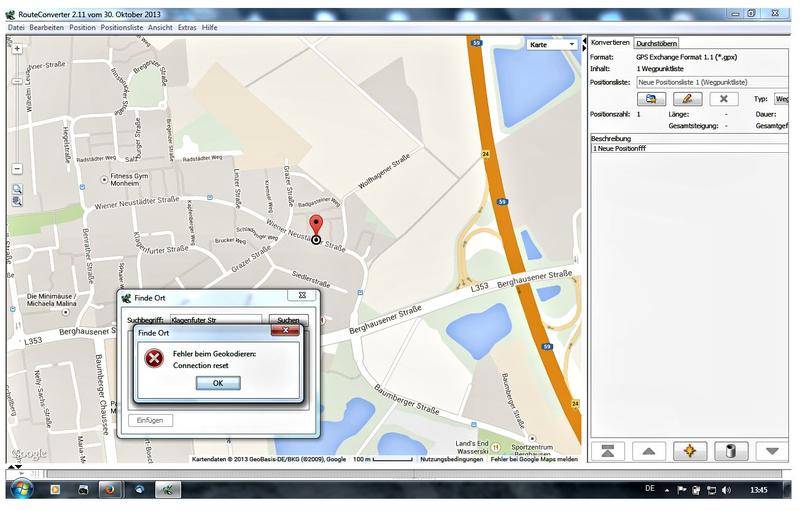Open the media player taskbar icon
This screenshot has width=800, height=511.
(55, 490)
